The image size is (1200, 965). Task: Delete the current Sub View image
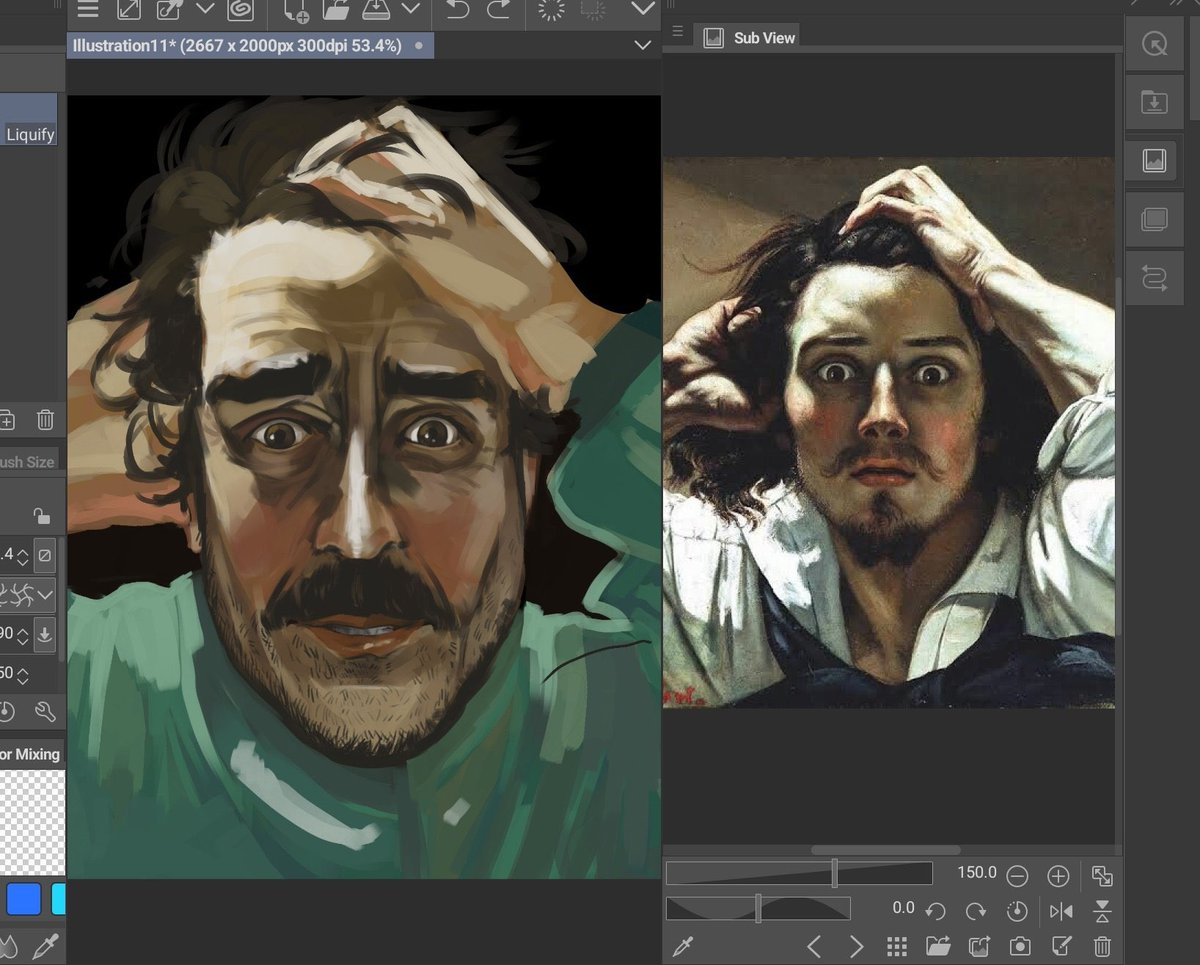(x=1102, y=946)
